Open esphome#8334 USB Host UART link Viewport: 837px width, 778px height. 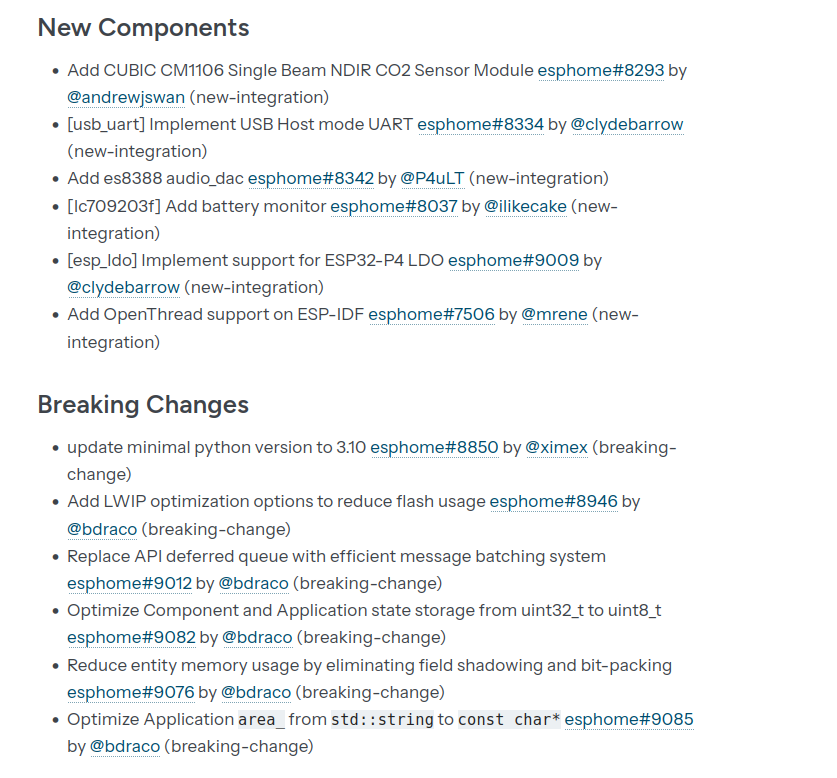pyautogui.click(x=480, y=124)
